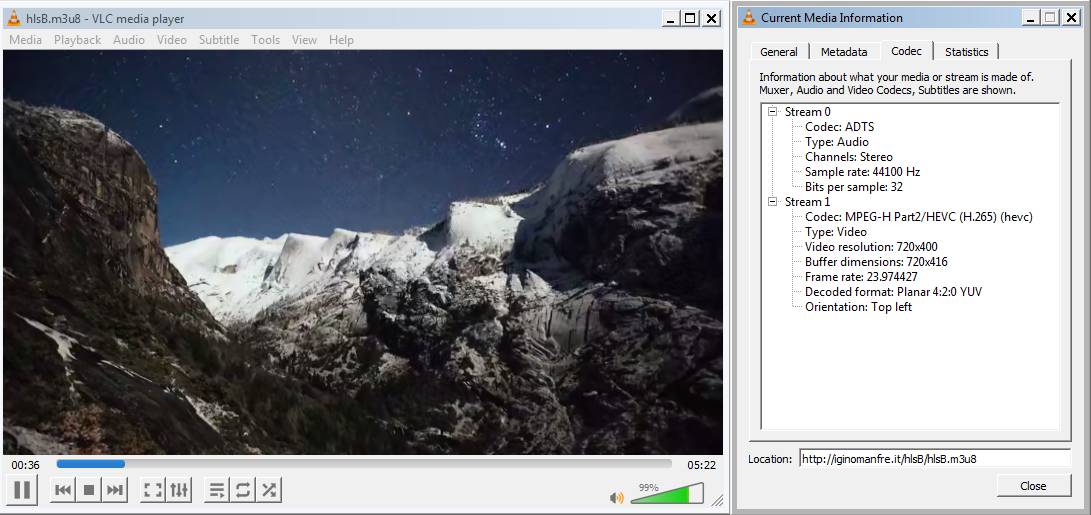
Task: Open extended settings equalizer icon
Action: (x=178, y=491)
